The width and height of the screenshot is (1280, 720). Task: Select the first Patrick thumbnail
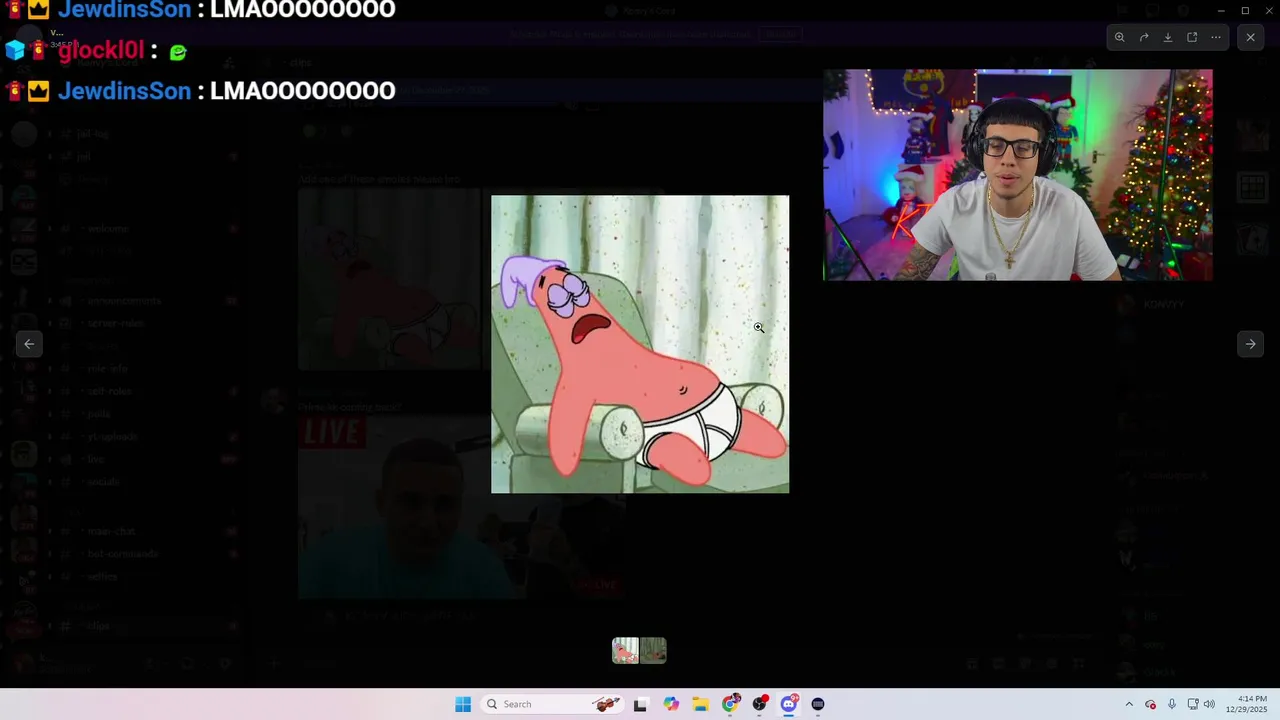pyautogui.click(x=625, y=651)
